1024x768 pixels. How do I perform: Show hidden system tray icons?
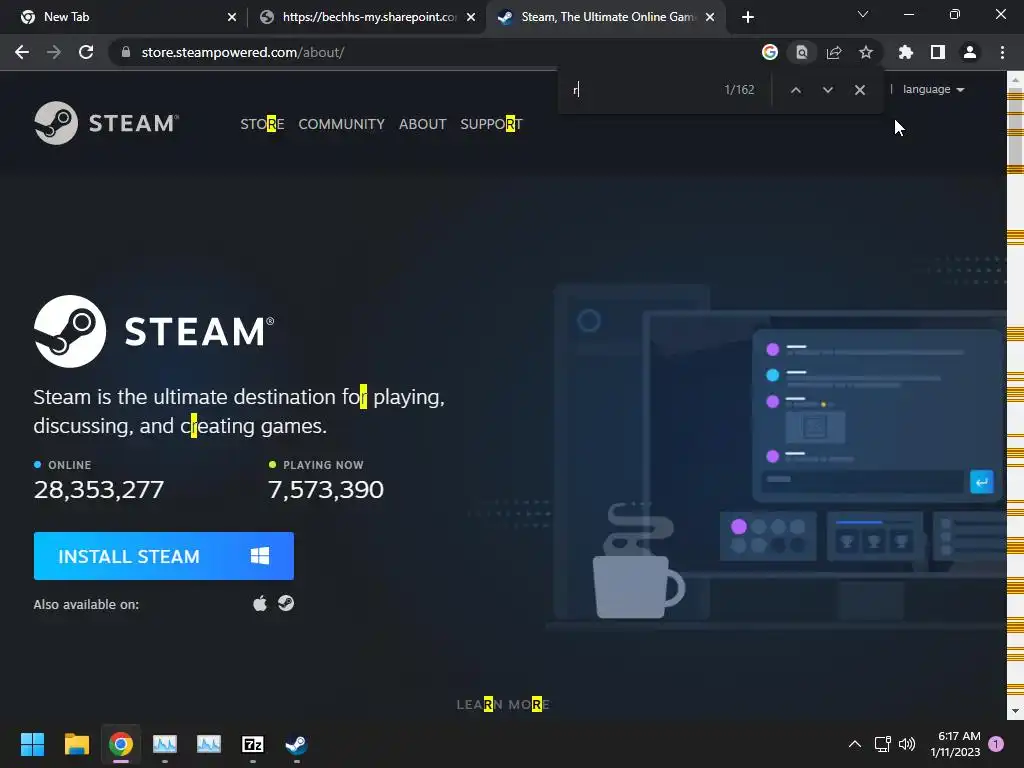[854, 744]
